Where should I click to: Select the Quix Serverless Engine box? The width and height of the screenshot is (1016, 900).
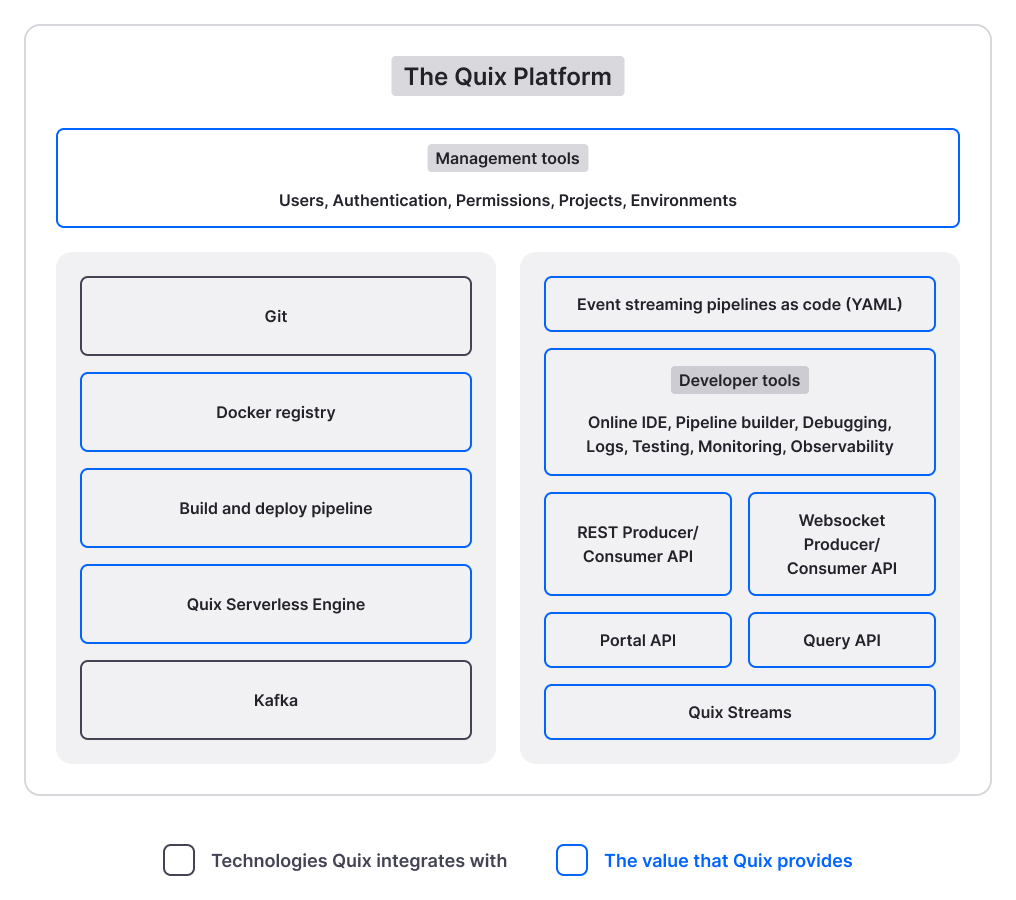click(x=276, y=604)
